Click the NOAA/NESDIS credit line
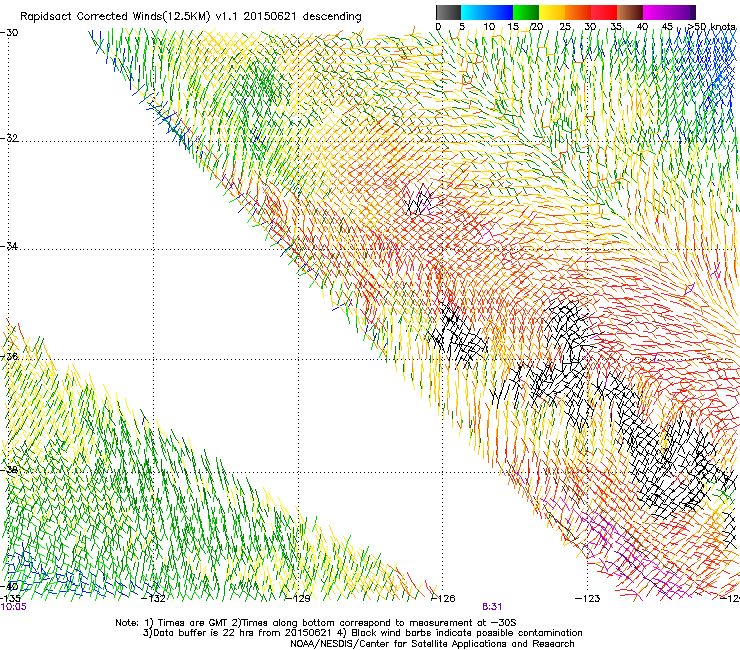Screen dimensions: 740x650 [432, 644]
